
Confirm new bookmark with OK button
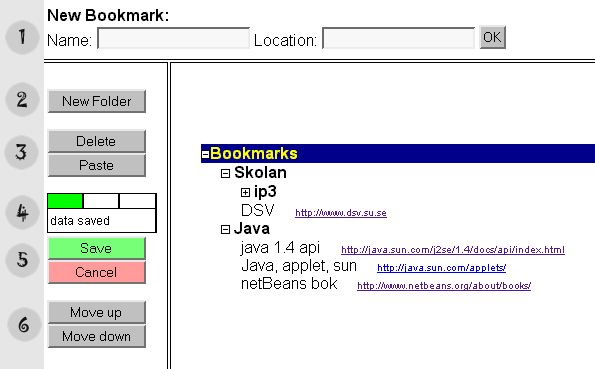(493, 37)
